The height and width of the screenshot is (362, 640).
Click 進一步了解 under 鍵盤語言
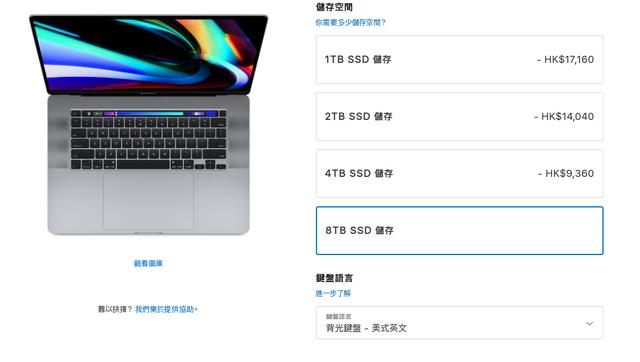click(333, 293)
